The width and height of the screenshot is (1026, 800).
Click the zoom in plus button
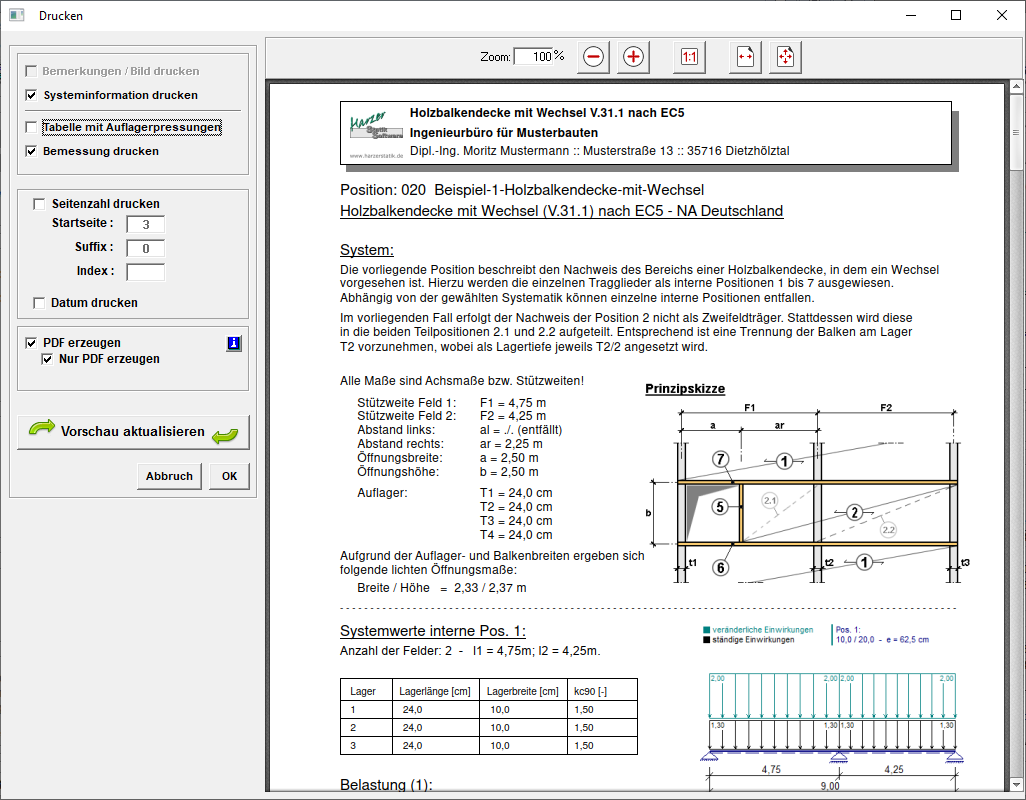pyautogui.click(x=632, y=57)
